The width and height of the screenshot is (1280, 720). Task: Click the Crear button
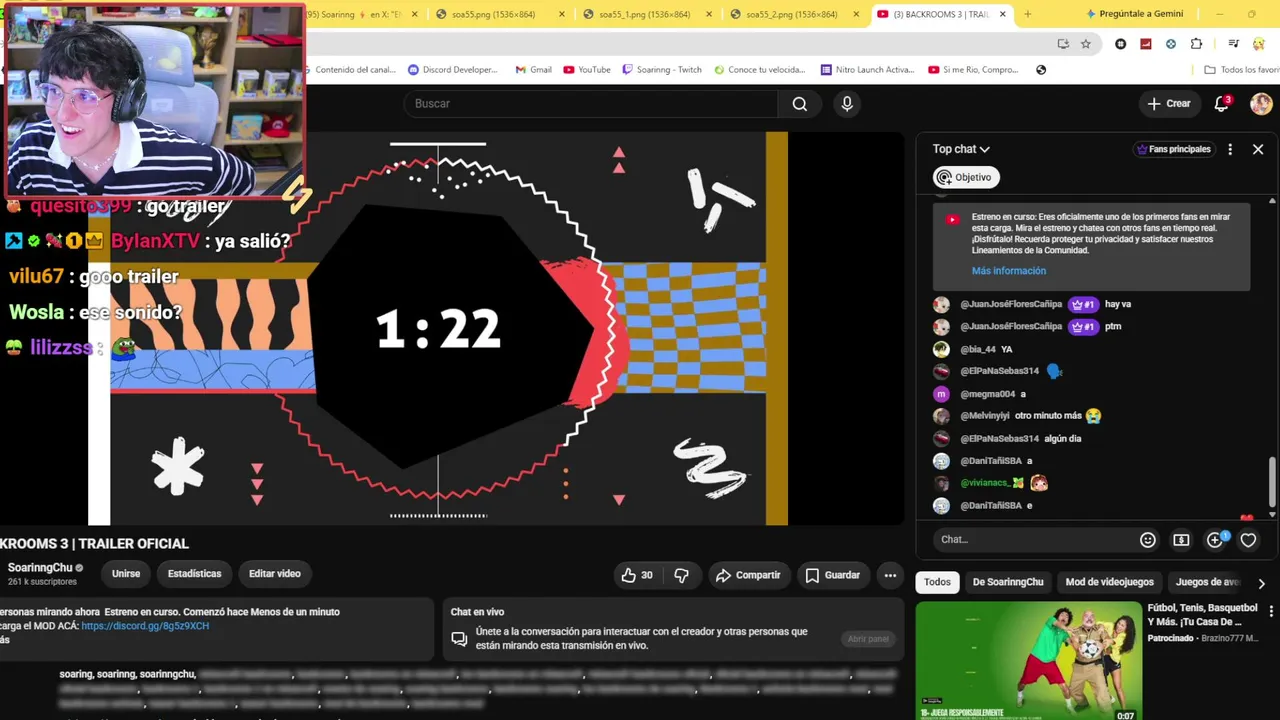click(1169, 104)
